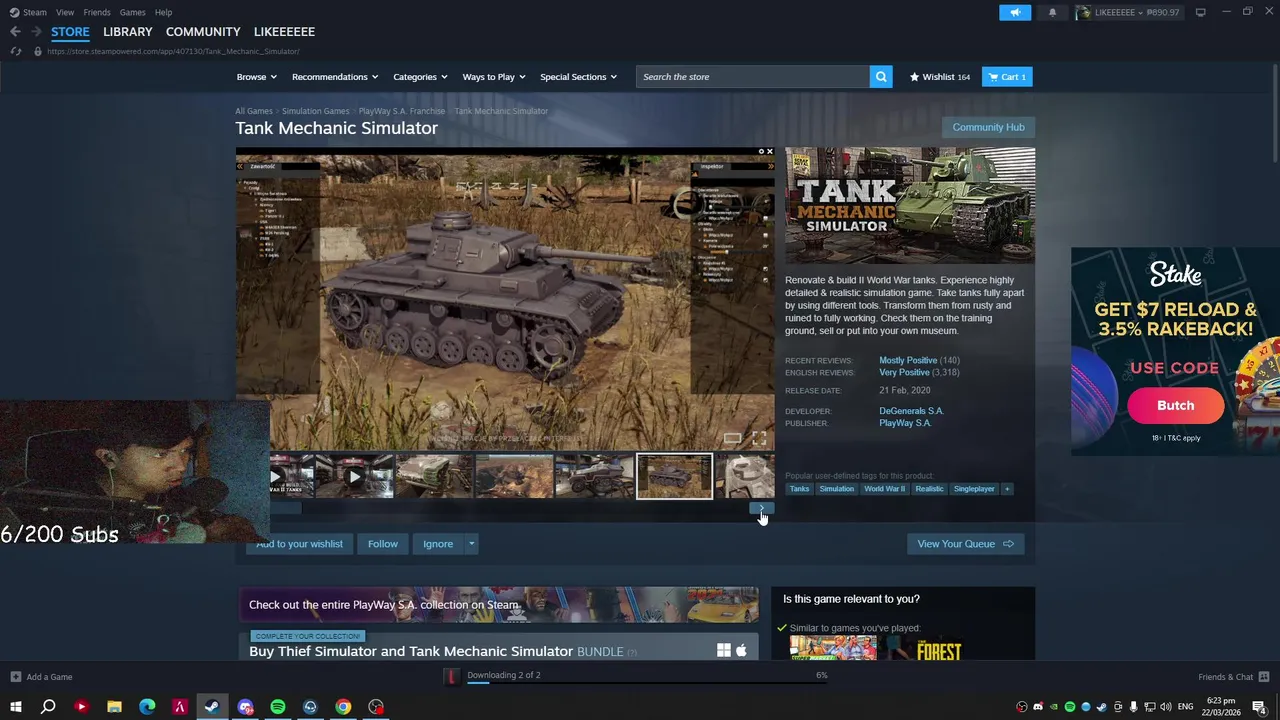Viewport: 1280px width, 720px height.
Task: Open the Help menu
Action: pos(164,12)
